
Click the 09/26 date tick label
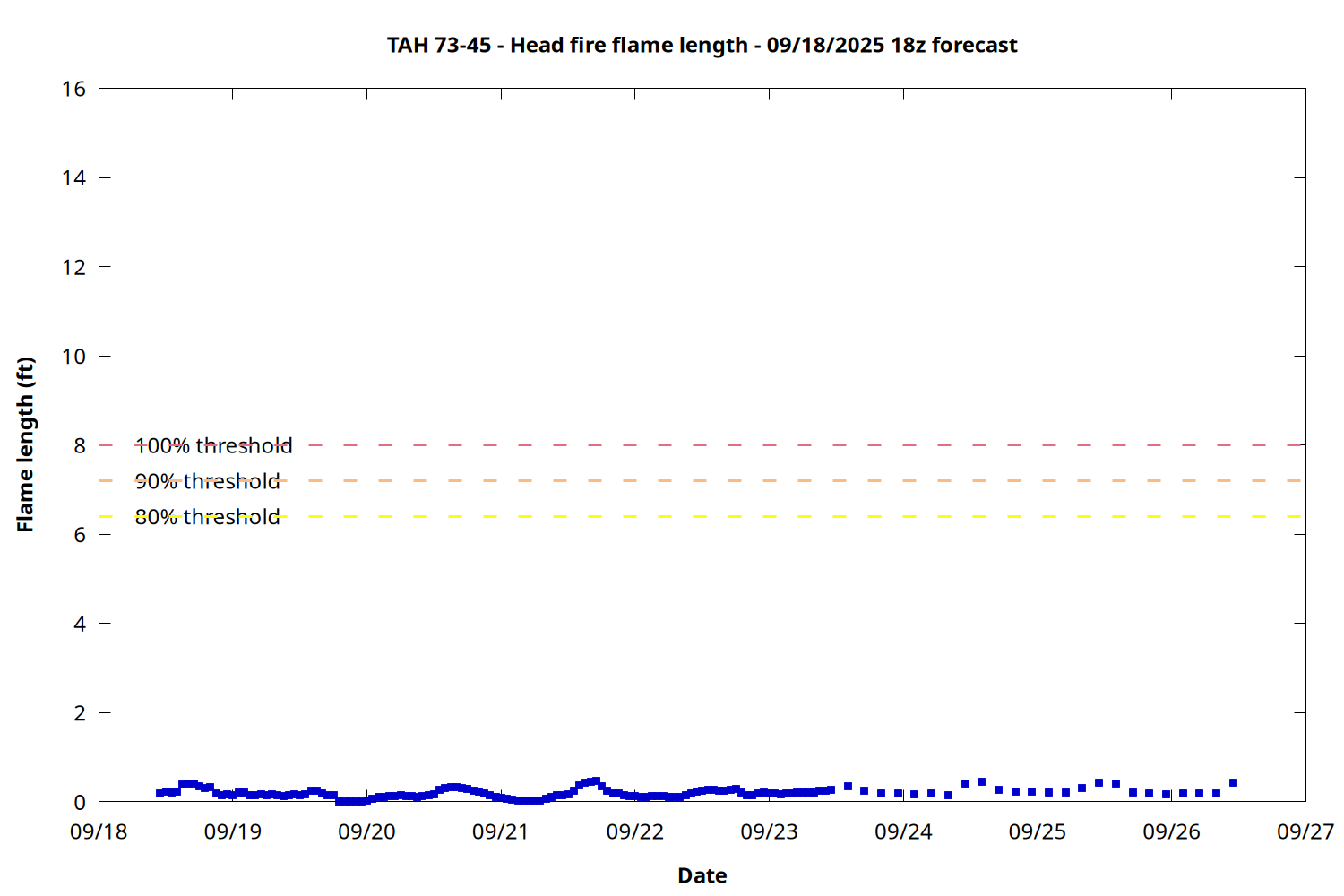[x=1171, y=831]
